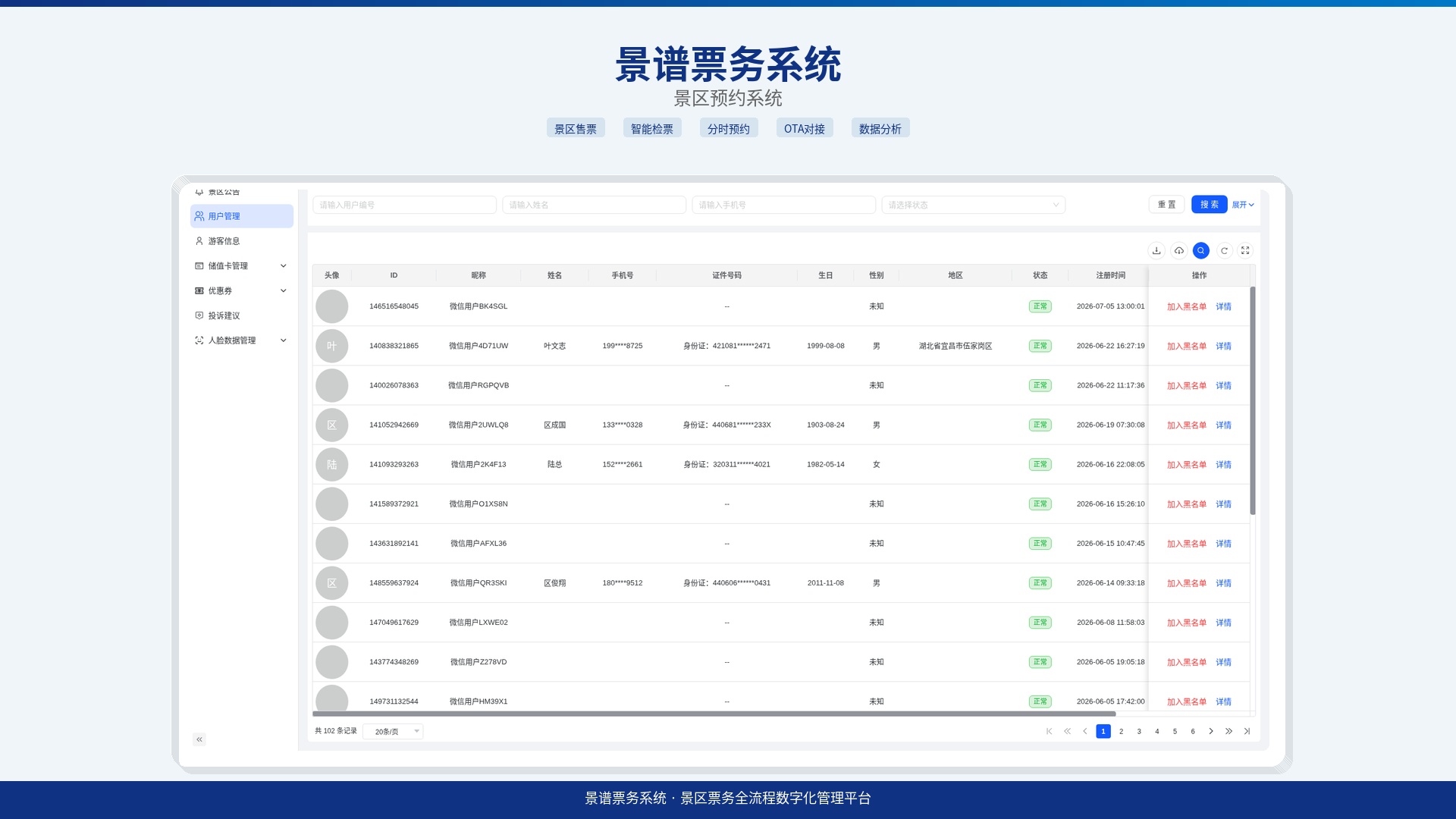Image resolution: width=1456 pixels, height=819 pixels.
Task: Click the 储值卡管理 card icon
Action: click(x=199, y=266)
